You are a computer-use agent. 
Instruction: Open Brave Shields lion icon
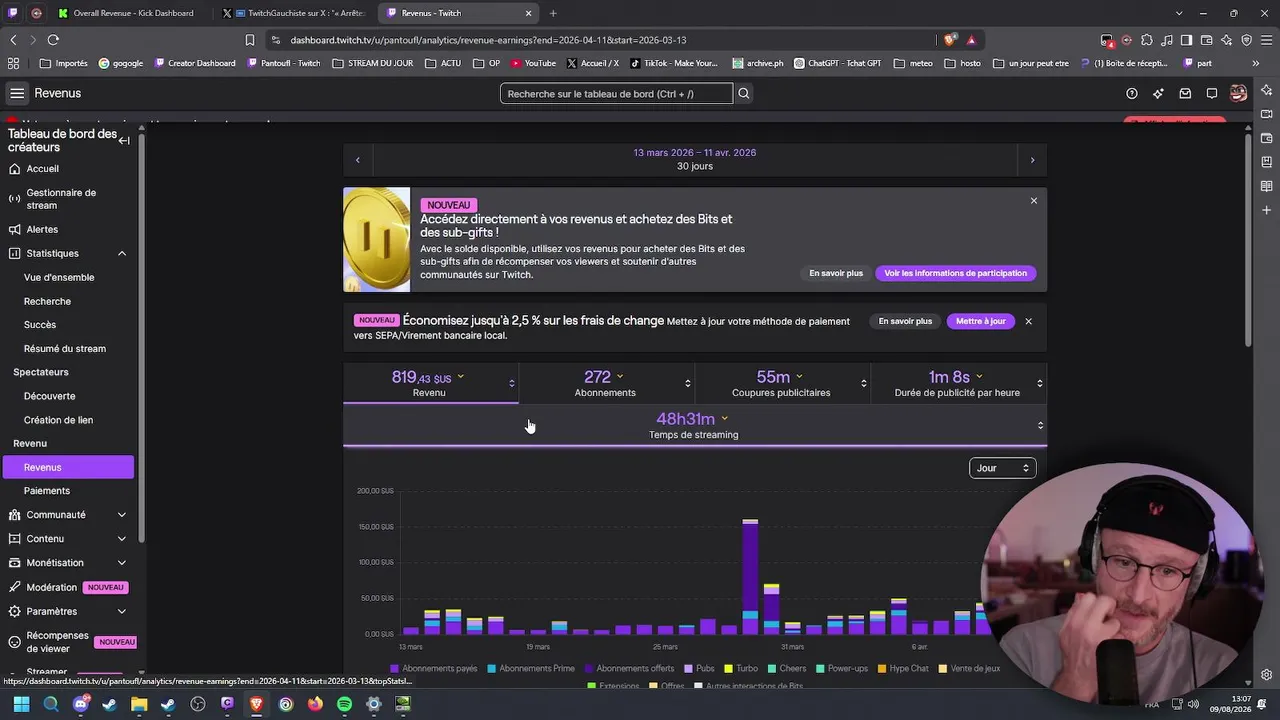tap(949, 40)
